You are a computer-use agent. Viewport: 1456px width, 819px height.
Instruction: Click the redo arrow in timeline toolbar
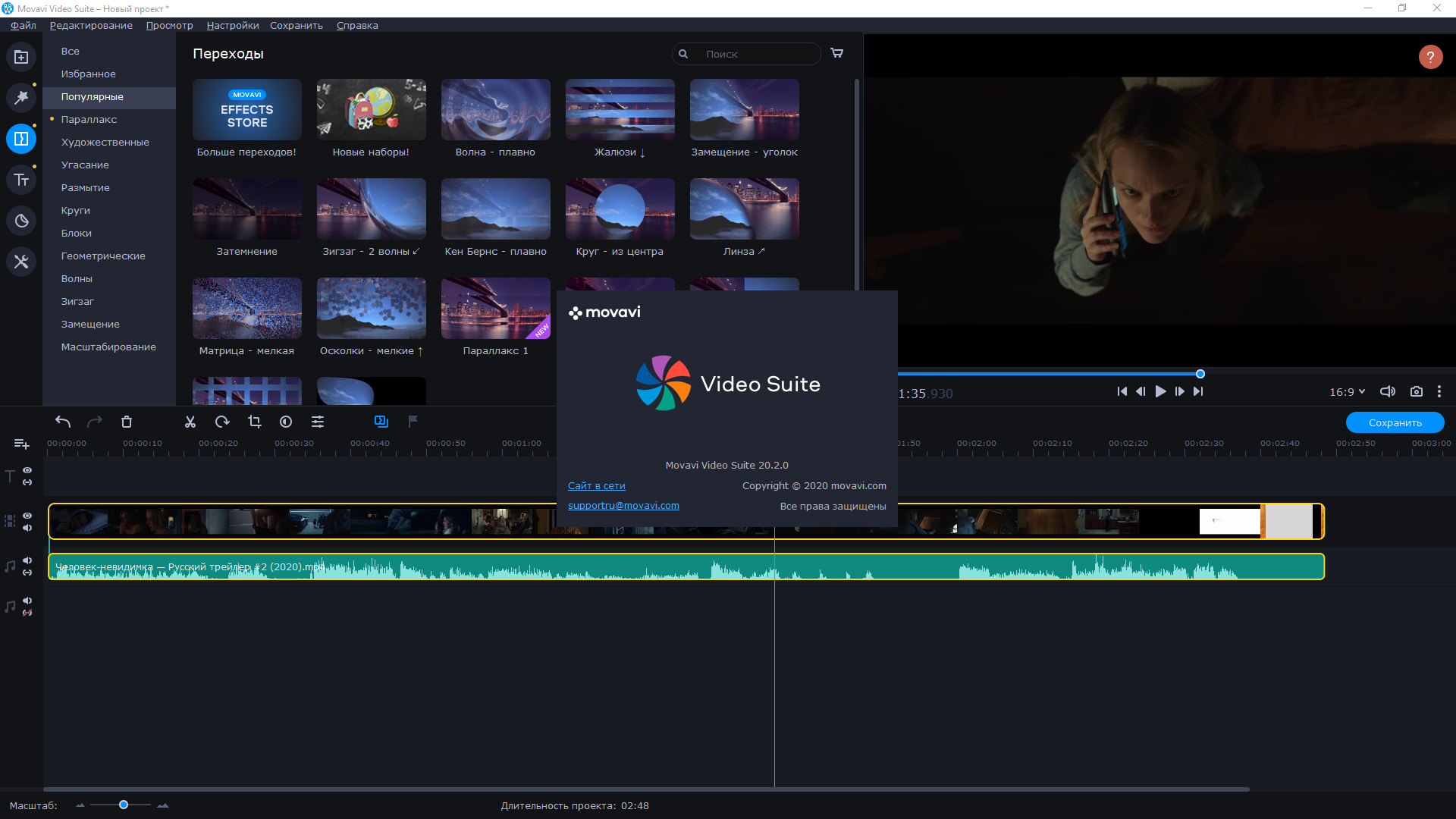click(x=95, y=422)
